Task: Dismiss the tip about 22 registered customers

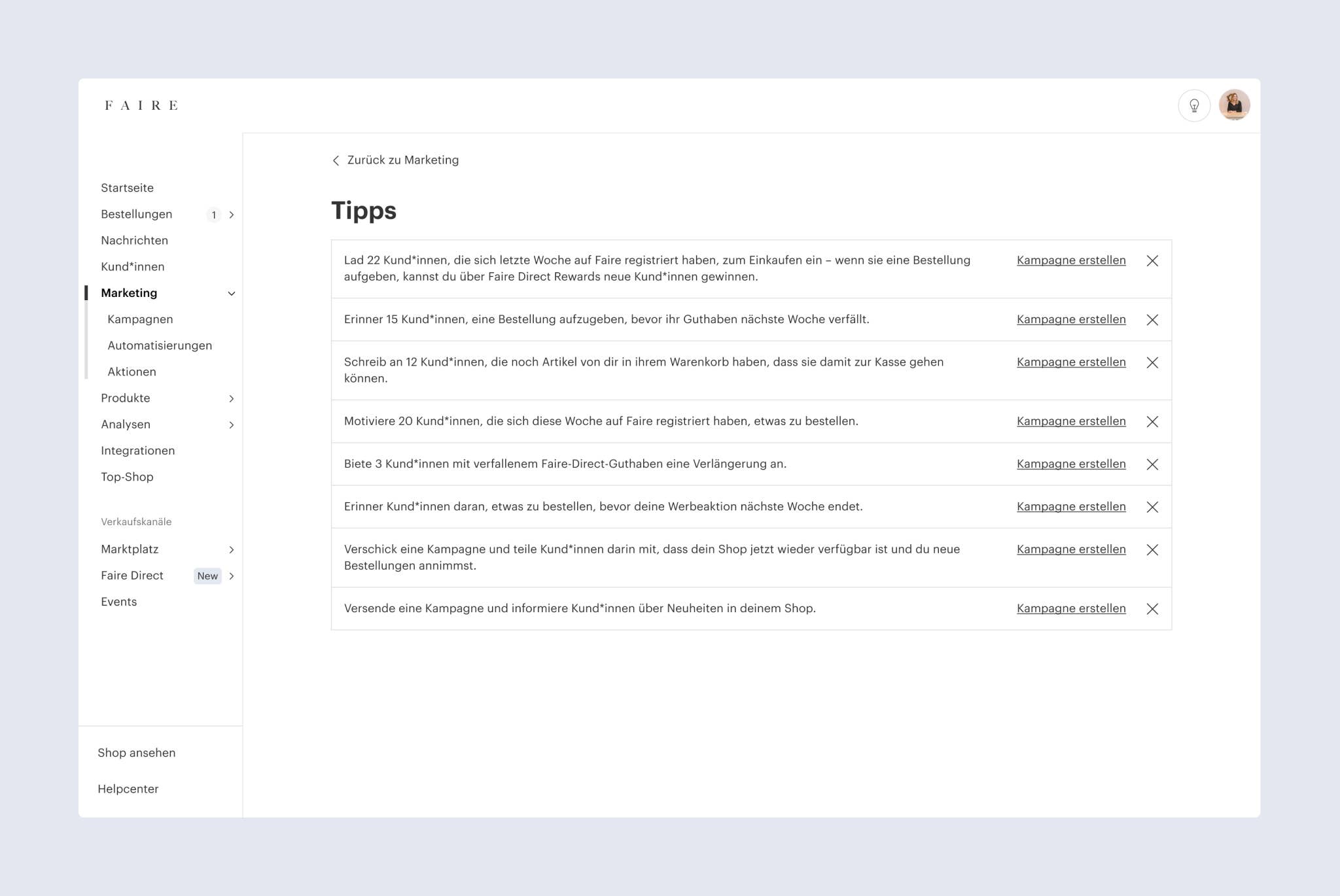Action: coord(1152,261)
